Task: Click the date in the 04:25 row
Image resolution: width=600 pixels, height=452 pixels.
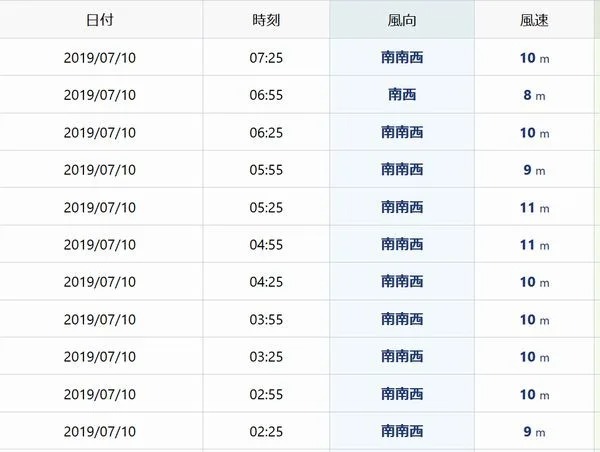Action: [x=99, y=282]
